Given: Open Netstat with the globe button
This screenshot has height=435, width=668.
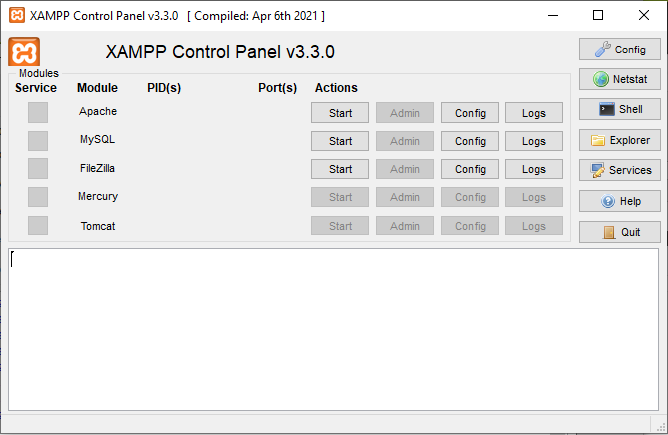Looking at the screenshot, I should [x=619, y=79].
